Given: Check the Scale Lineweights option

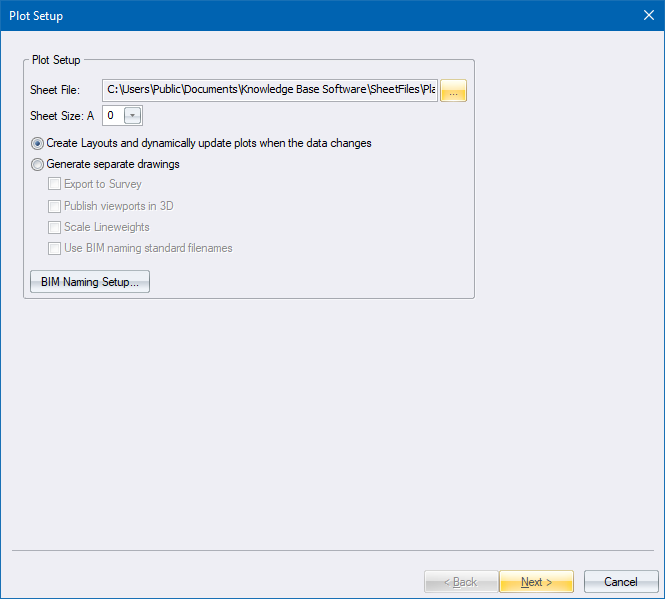Looking at the screenshot, I should click(x=55, y=227).
